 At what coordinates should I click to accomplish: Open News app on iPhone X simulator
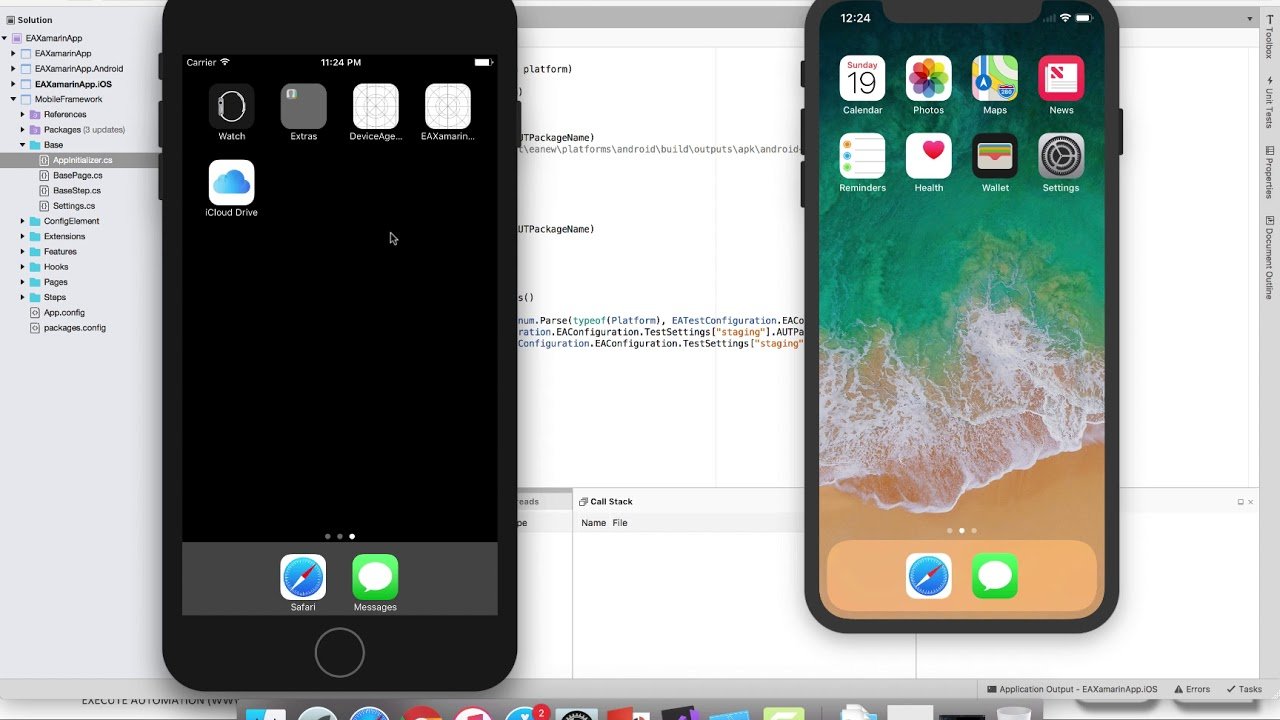tap(1061, 78)
